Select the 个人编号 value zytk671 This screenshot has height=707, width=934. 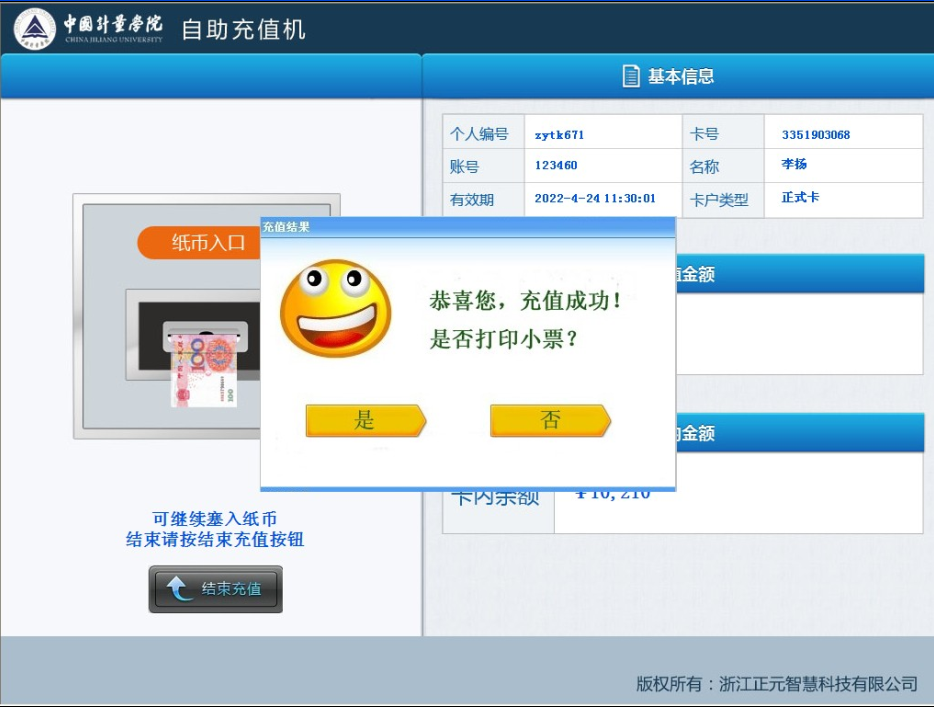[x=559, y=135]
